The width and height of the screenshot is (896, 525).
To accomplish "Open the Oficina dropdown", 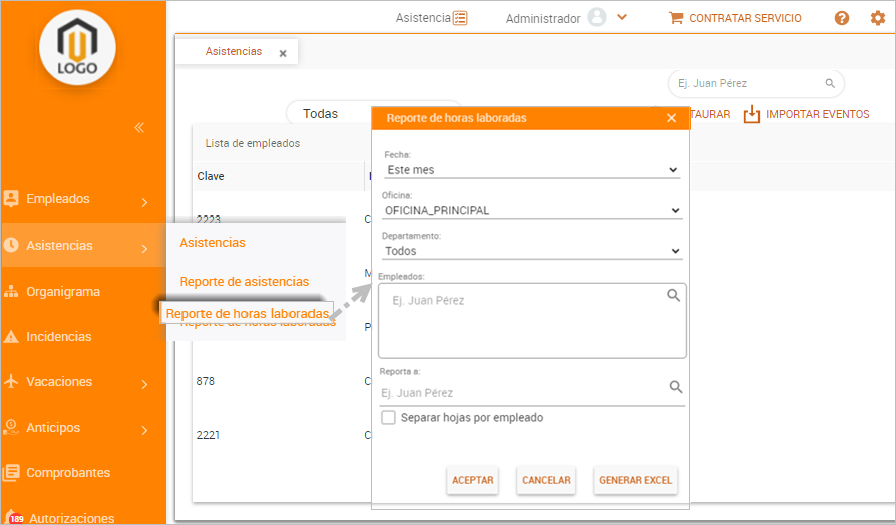I will point(531,210).
